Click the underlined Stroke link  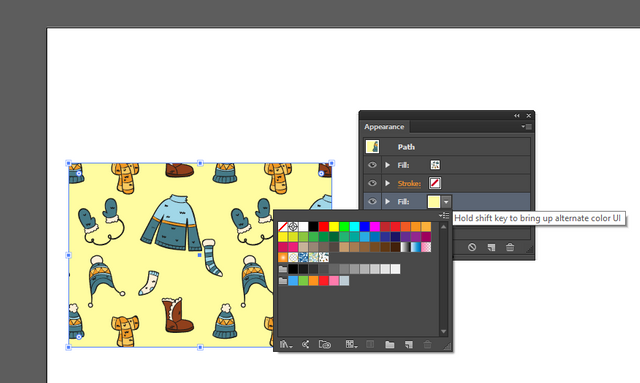click(409, 184)
